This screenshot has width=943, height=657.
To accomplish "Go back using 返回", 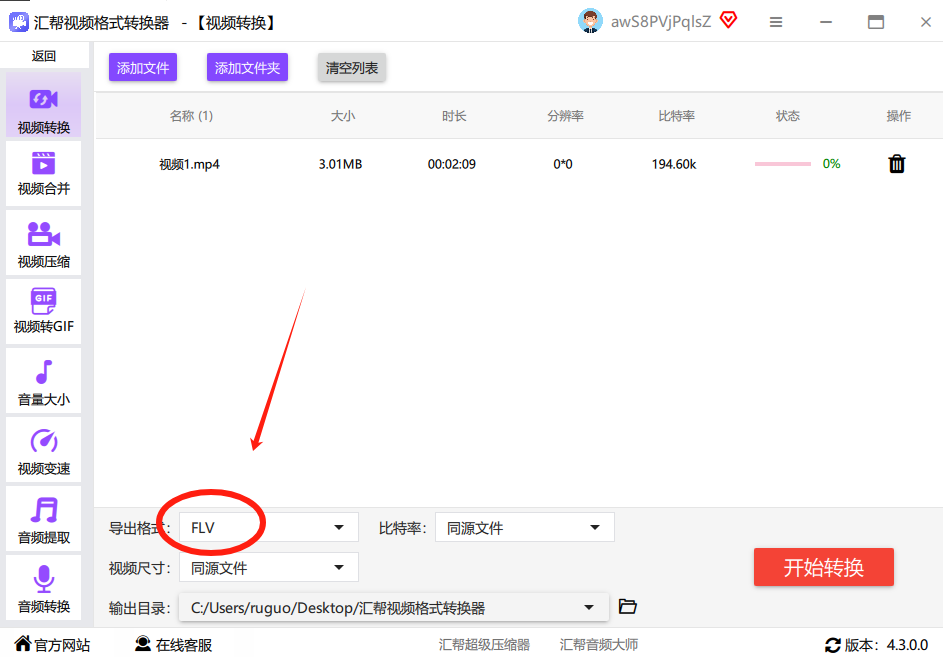I will tap(44, 56).
